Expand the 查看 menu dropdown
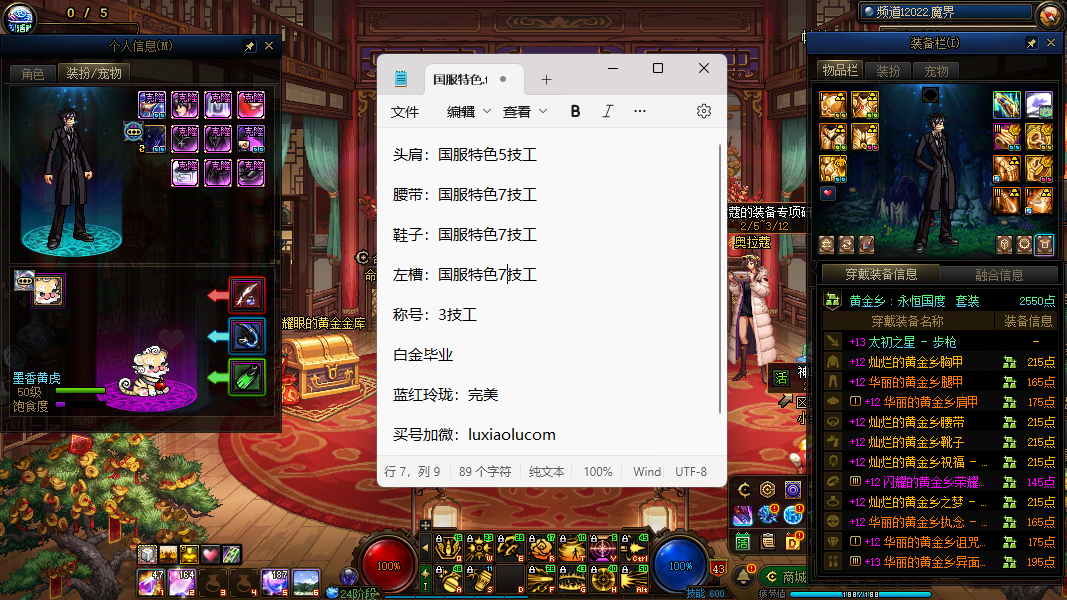The width and height of the screenshot is (1067, 600). click(525, 111)
